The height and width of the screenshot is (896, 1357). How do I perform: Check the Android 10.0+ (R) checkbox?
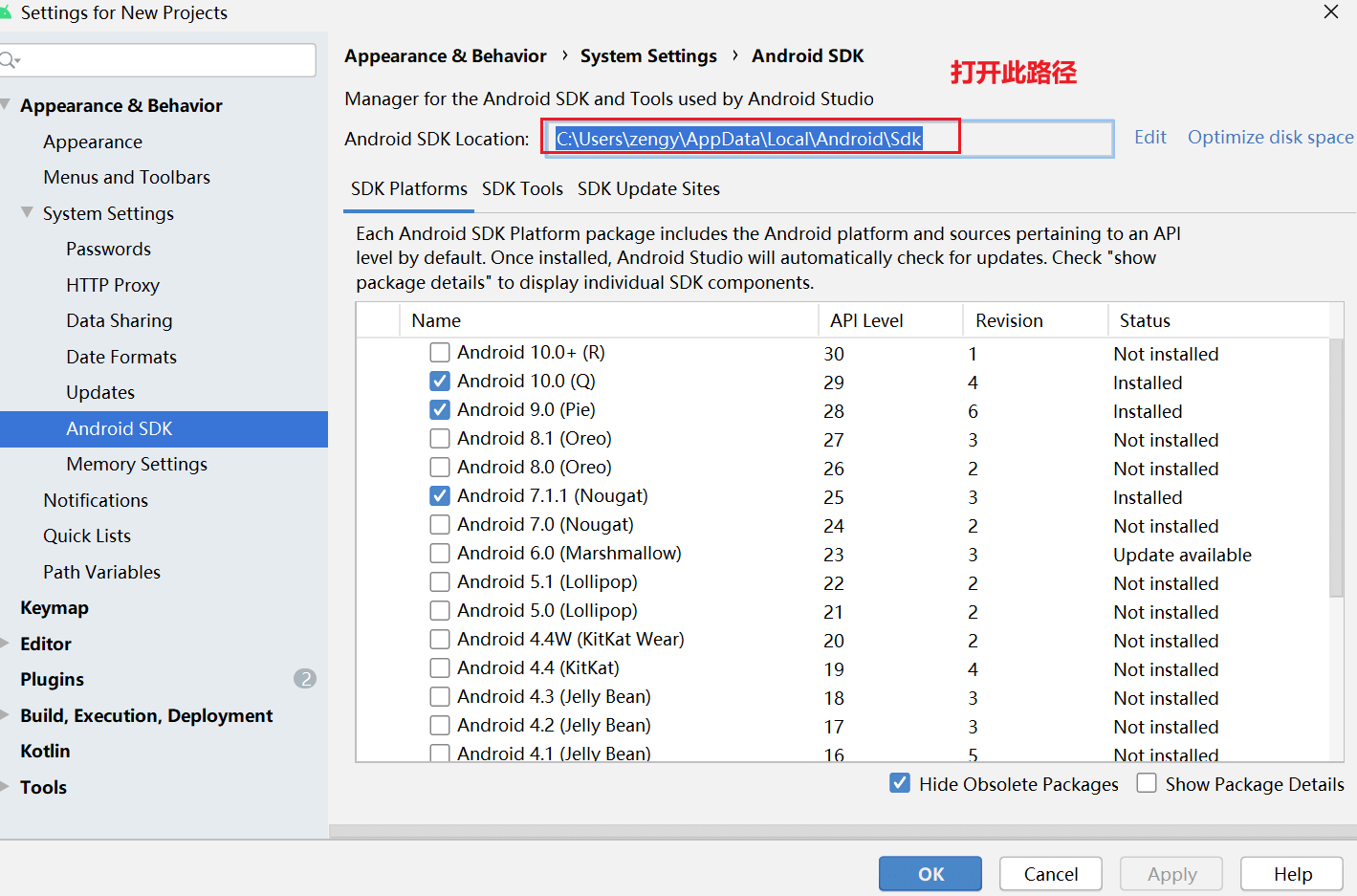(x=440, y=353)
